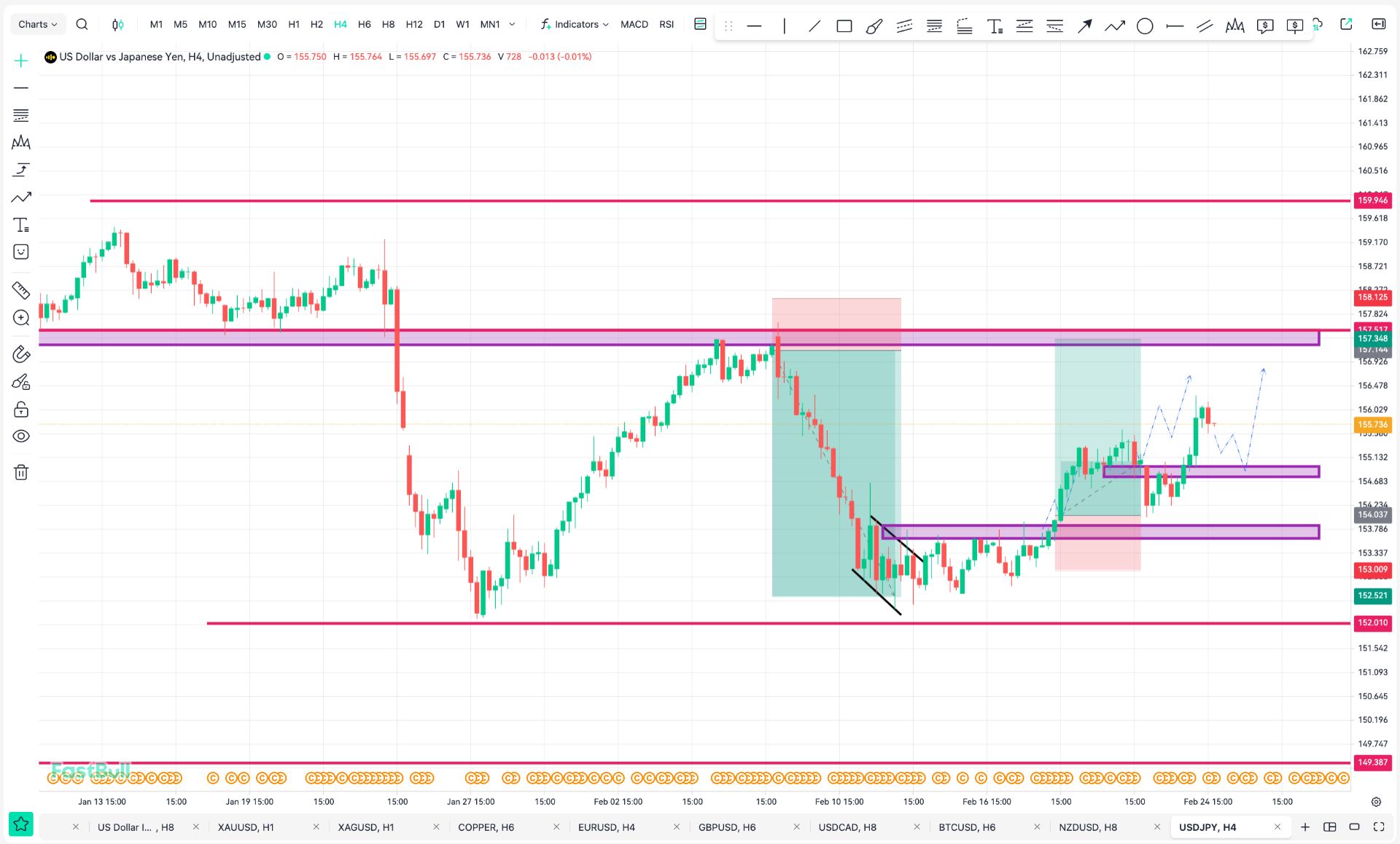Open the Charts dropdown menu
The height and width of the screenshot is (844, 1400).
[x=37, y=24]
